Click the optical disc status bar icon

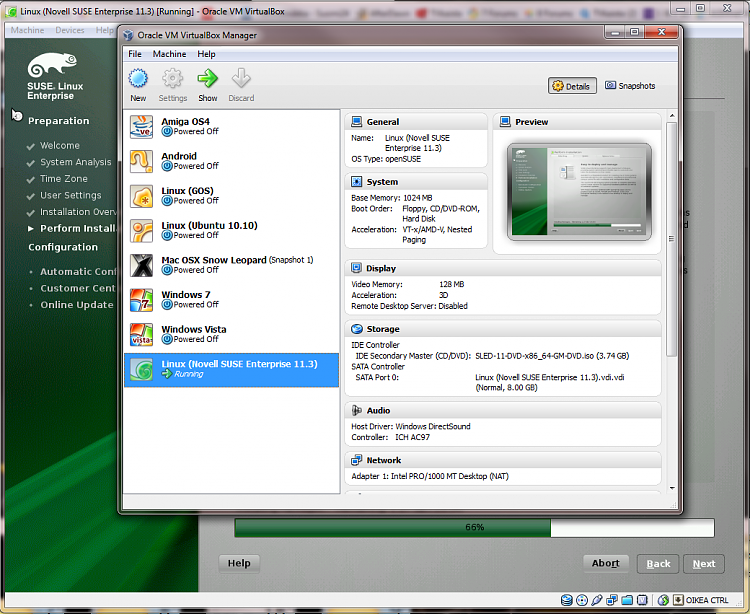582,600
